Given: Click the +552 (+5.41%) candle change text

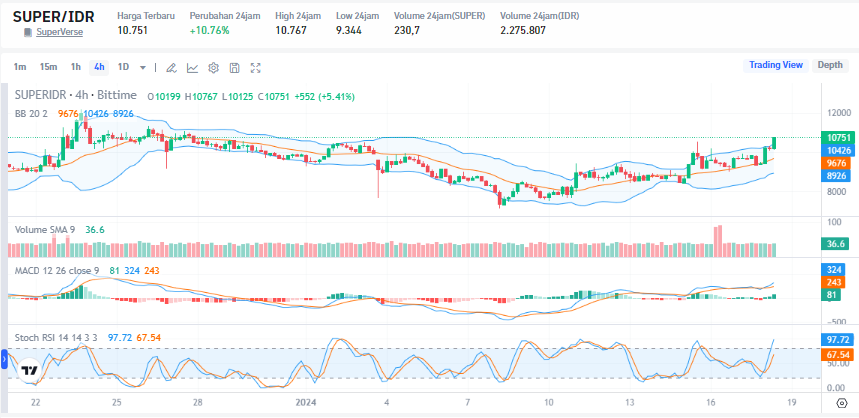Looking at the screenshot, I should [324, 97].
